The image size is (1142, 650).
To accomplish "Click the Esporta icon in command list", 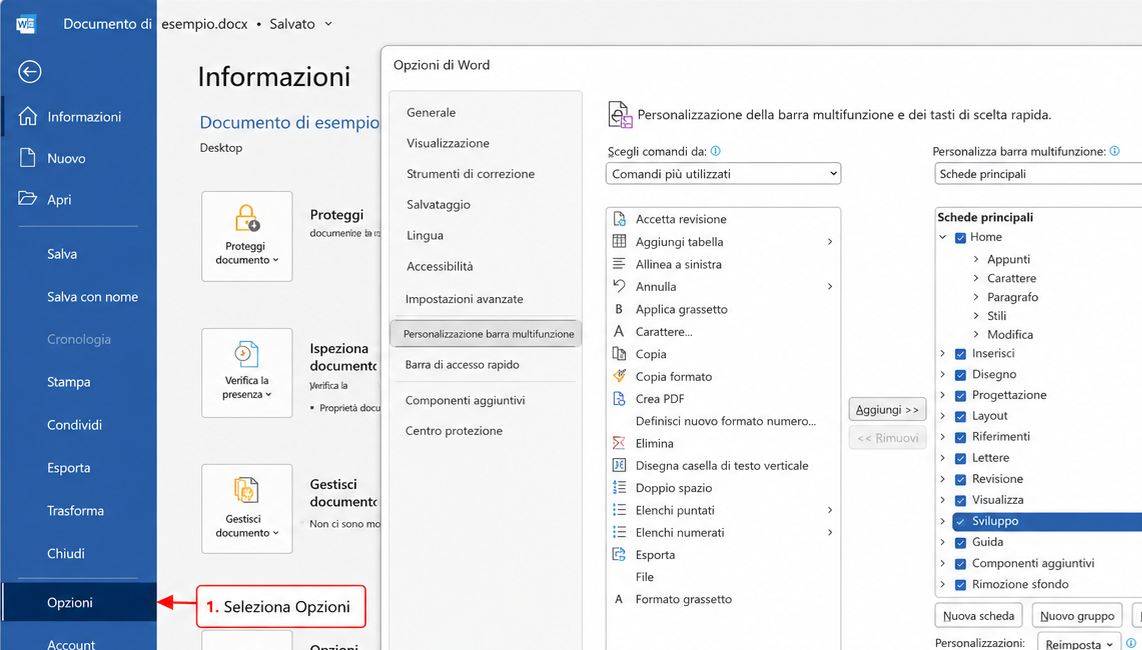I will click(x=619, y=555).
